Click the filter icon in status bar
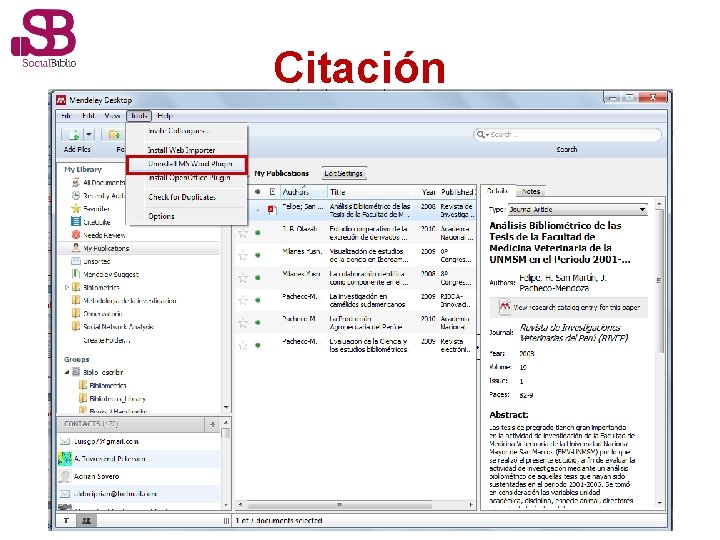The width and height of the screenshot is (720, 540). [67, 521]
